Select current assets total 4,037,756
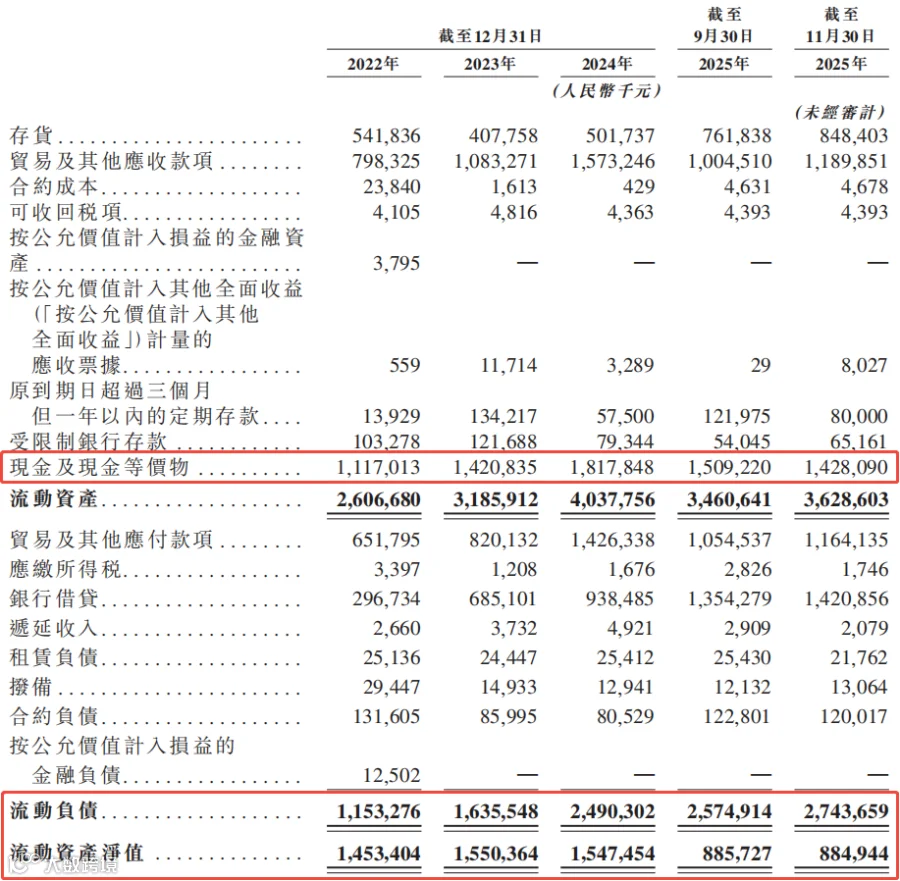The image size is (900, 881). (612, 499)
